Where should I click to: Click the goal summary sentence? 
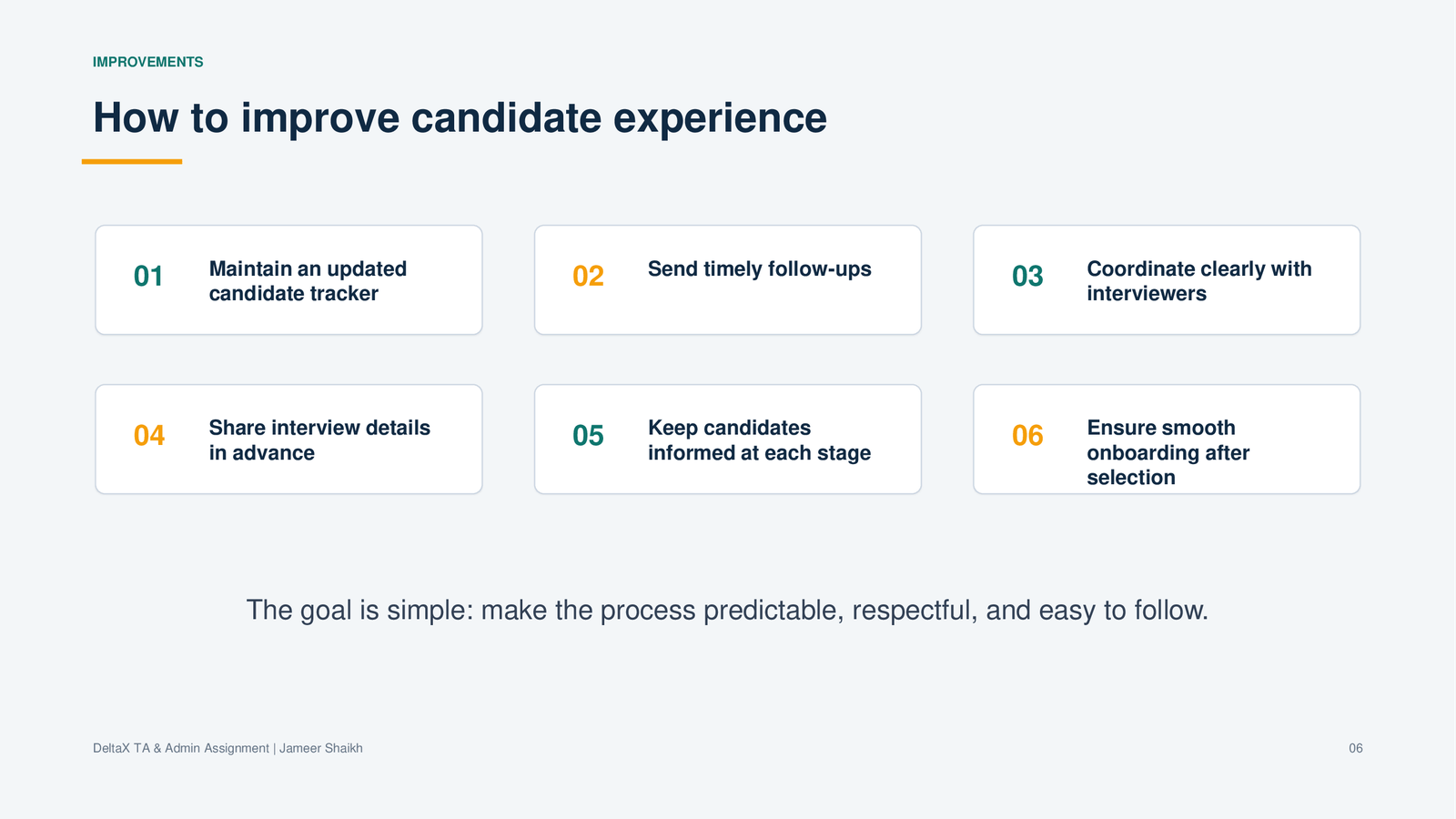coord(727,610)
